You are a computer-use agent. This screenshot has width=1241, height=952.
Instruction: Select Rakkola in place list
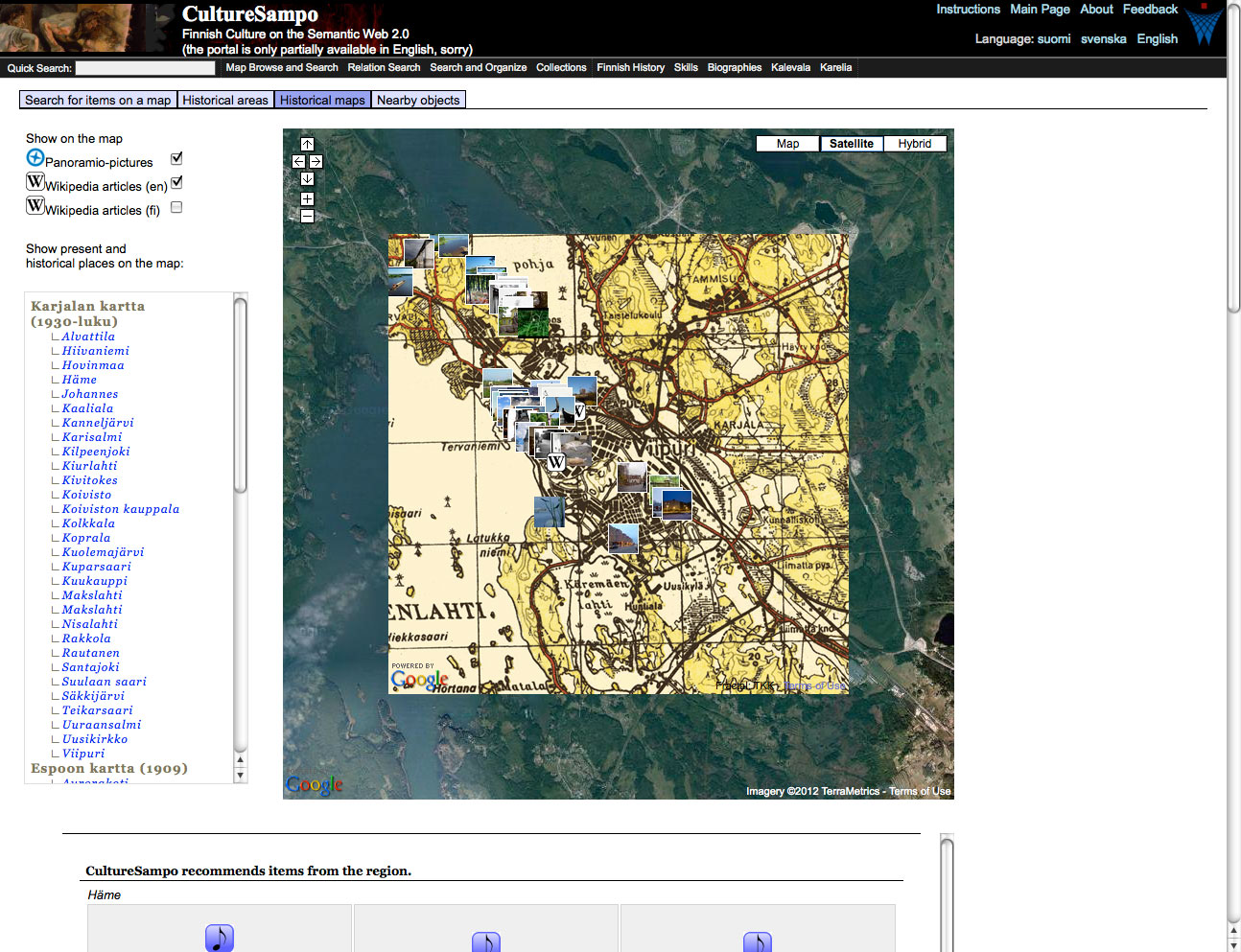86,639
